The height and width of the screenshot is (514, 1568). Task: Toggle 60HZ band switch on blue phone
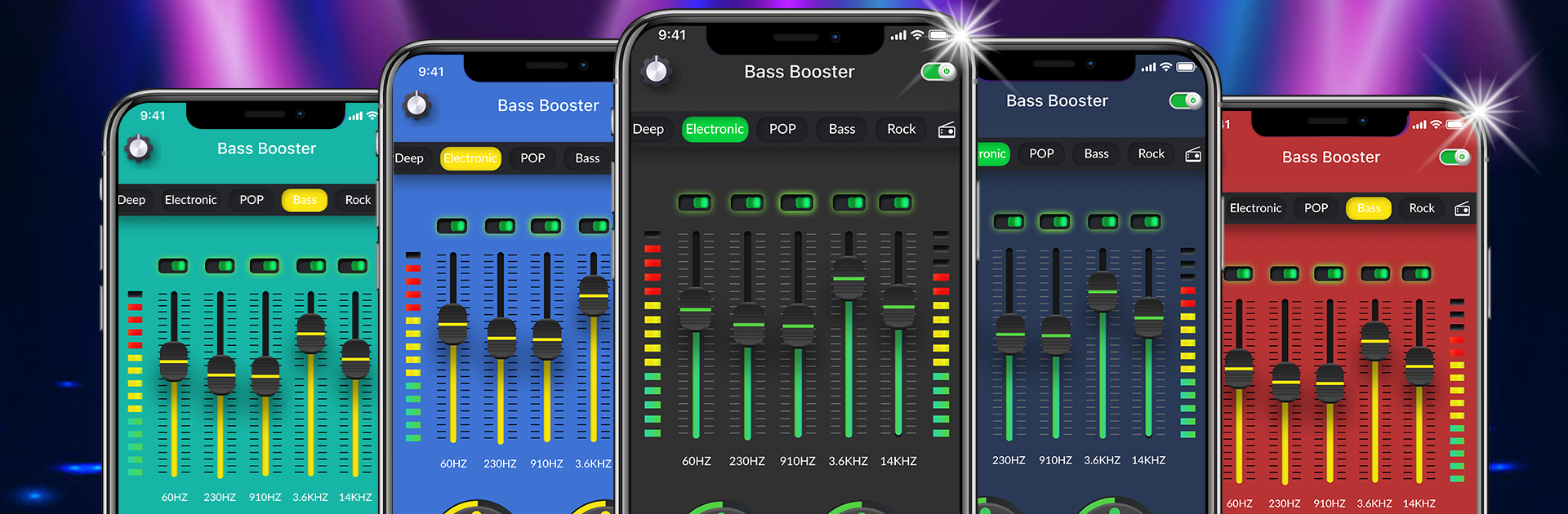coord(452,226)
